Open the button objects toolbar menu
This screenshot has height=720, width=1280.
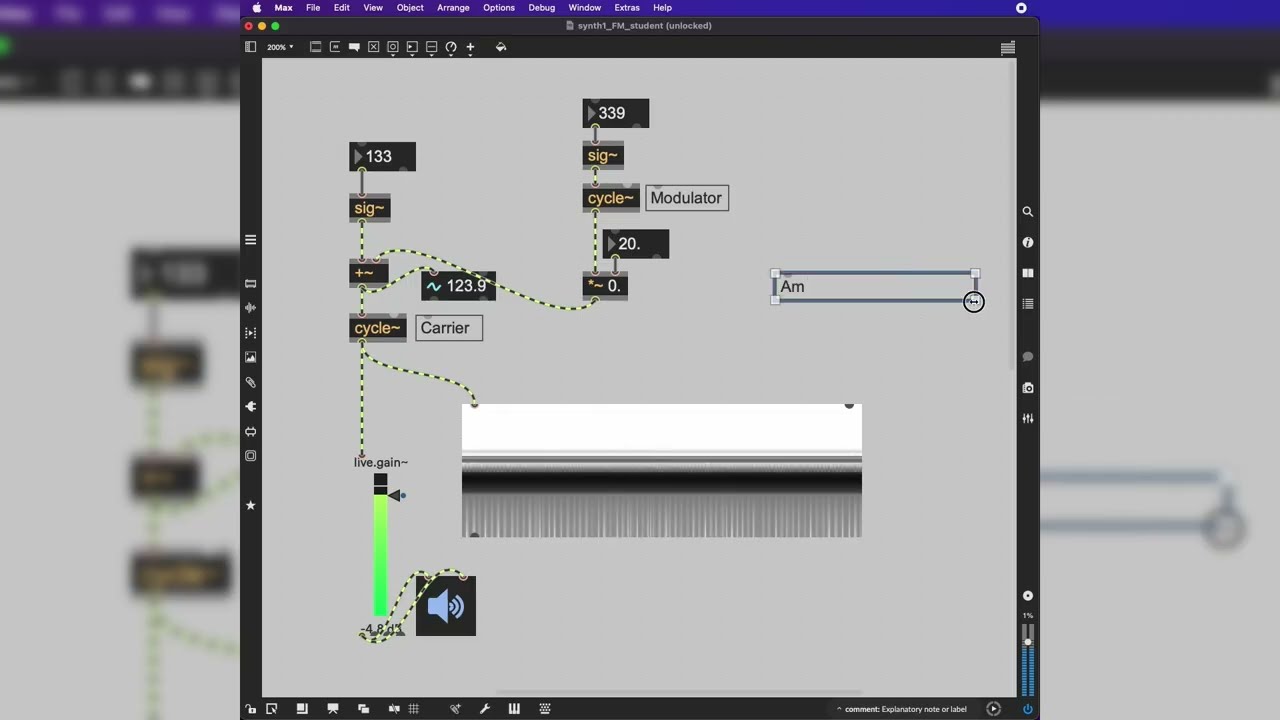(393, 47)
